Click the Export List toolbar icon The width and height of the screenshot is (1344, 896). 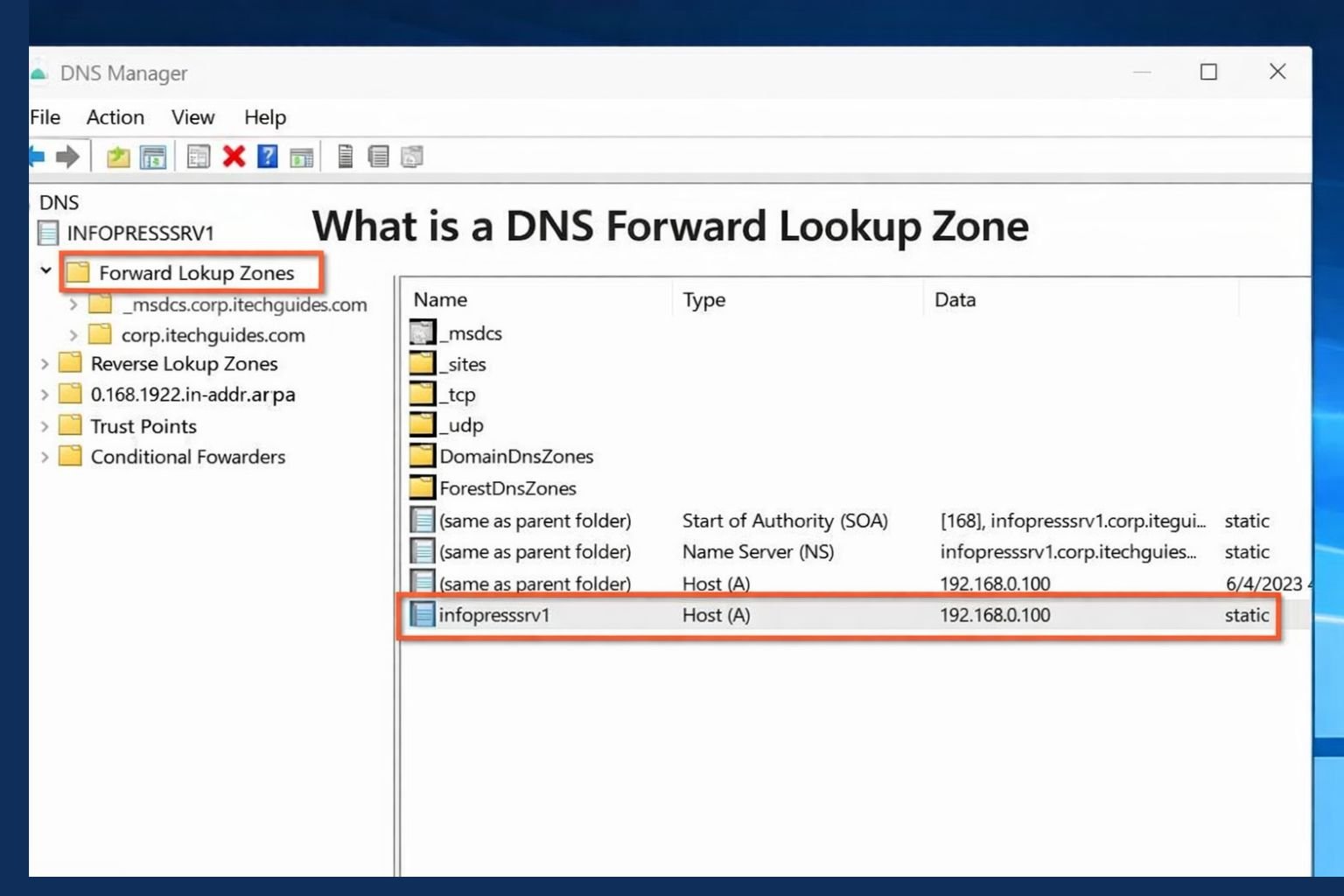[345, 156]
